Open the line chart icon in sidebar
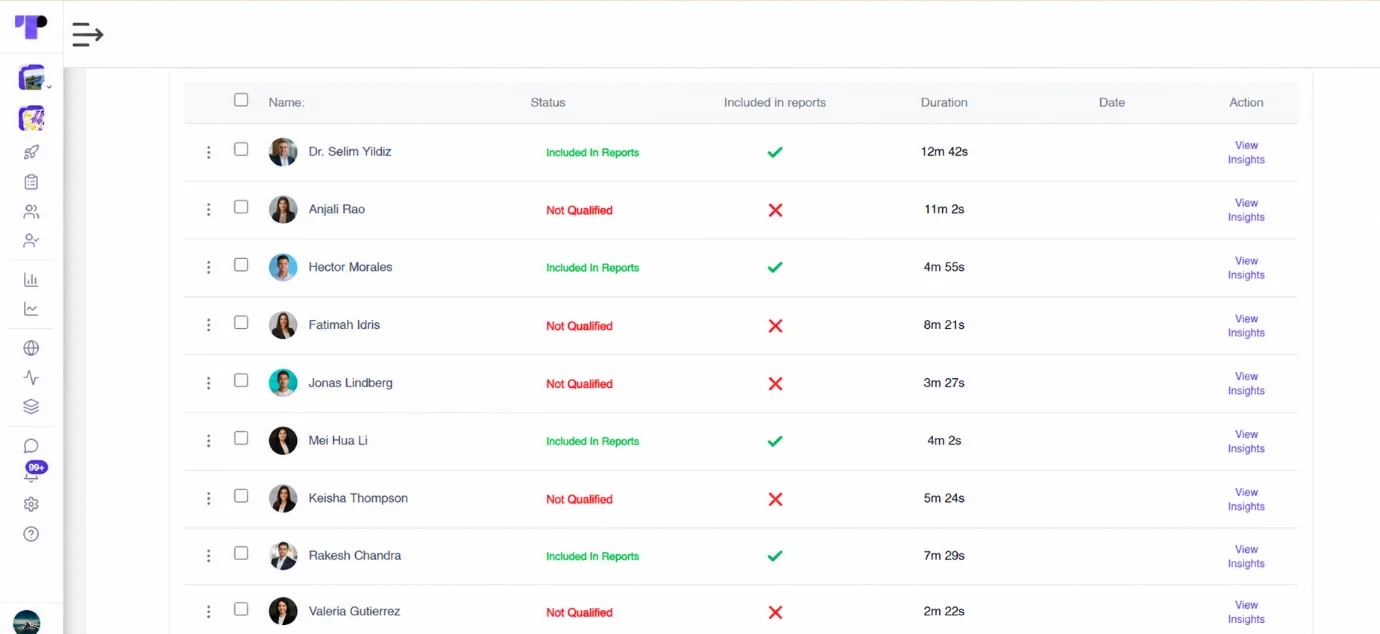1380x634 pixels. [31, 309]
